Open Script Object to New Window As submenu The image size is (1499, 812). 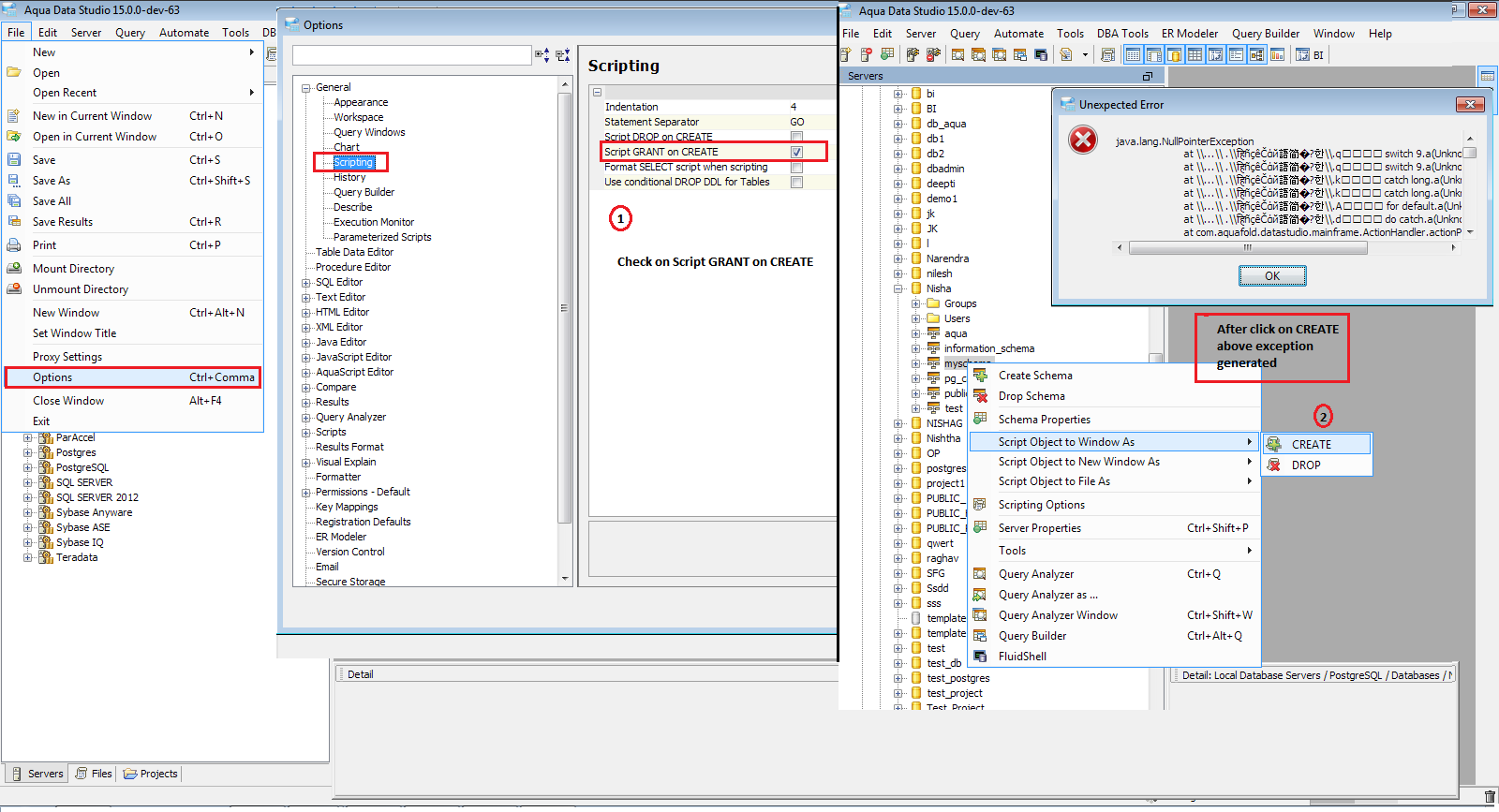[x=1115, y=462]
